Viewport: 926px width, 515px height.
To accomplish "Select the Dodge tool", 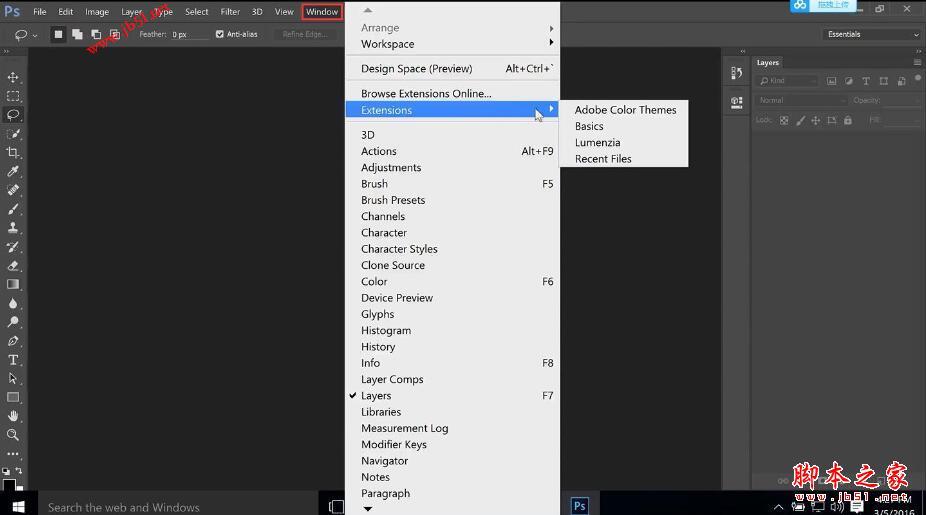I will pyautogui.click(x=12, y=322).
